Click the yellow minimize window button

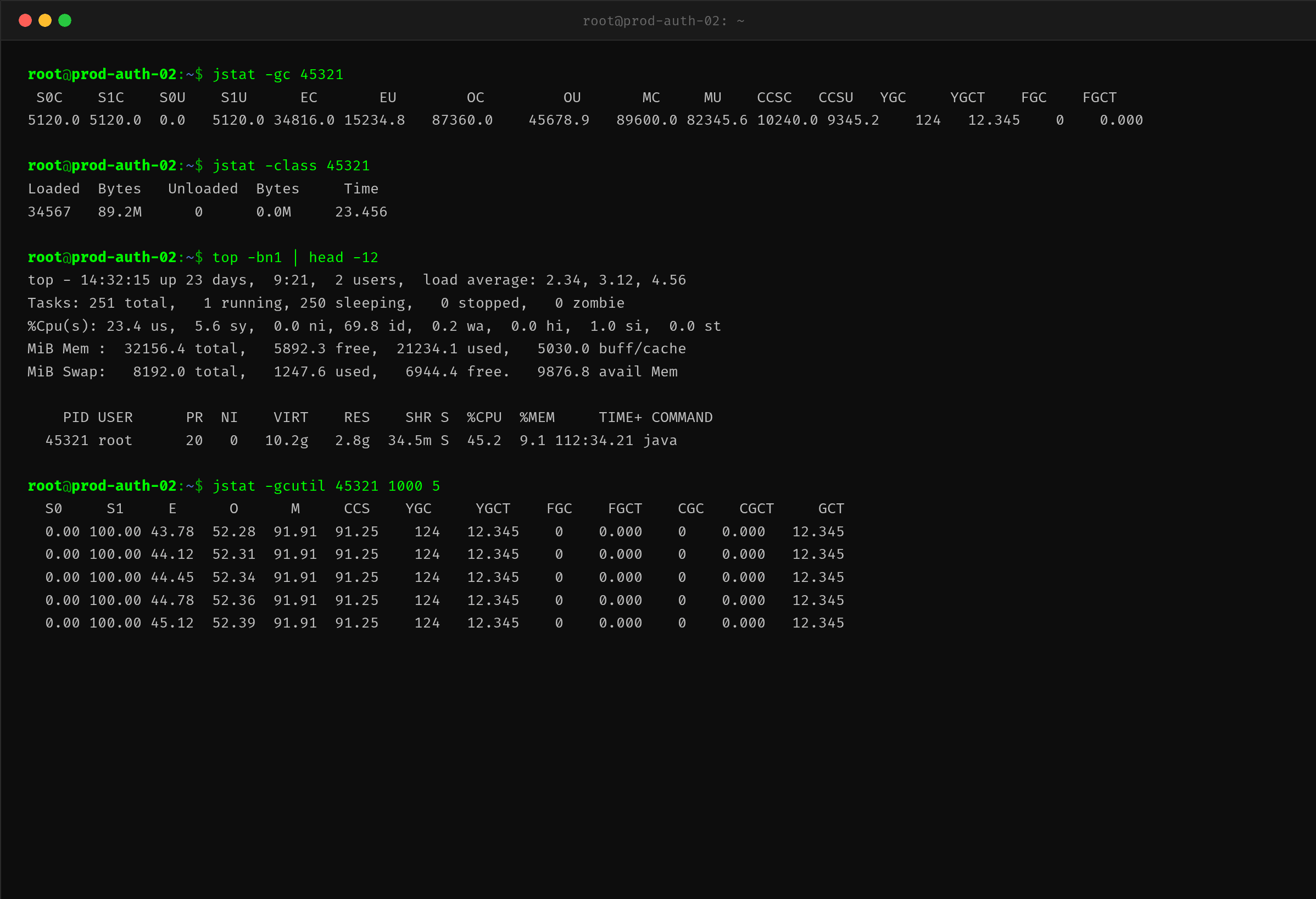44,20
